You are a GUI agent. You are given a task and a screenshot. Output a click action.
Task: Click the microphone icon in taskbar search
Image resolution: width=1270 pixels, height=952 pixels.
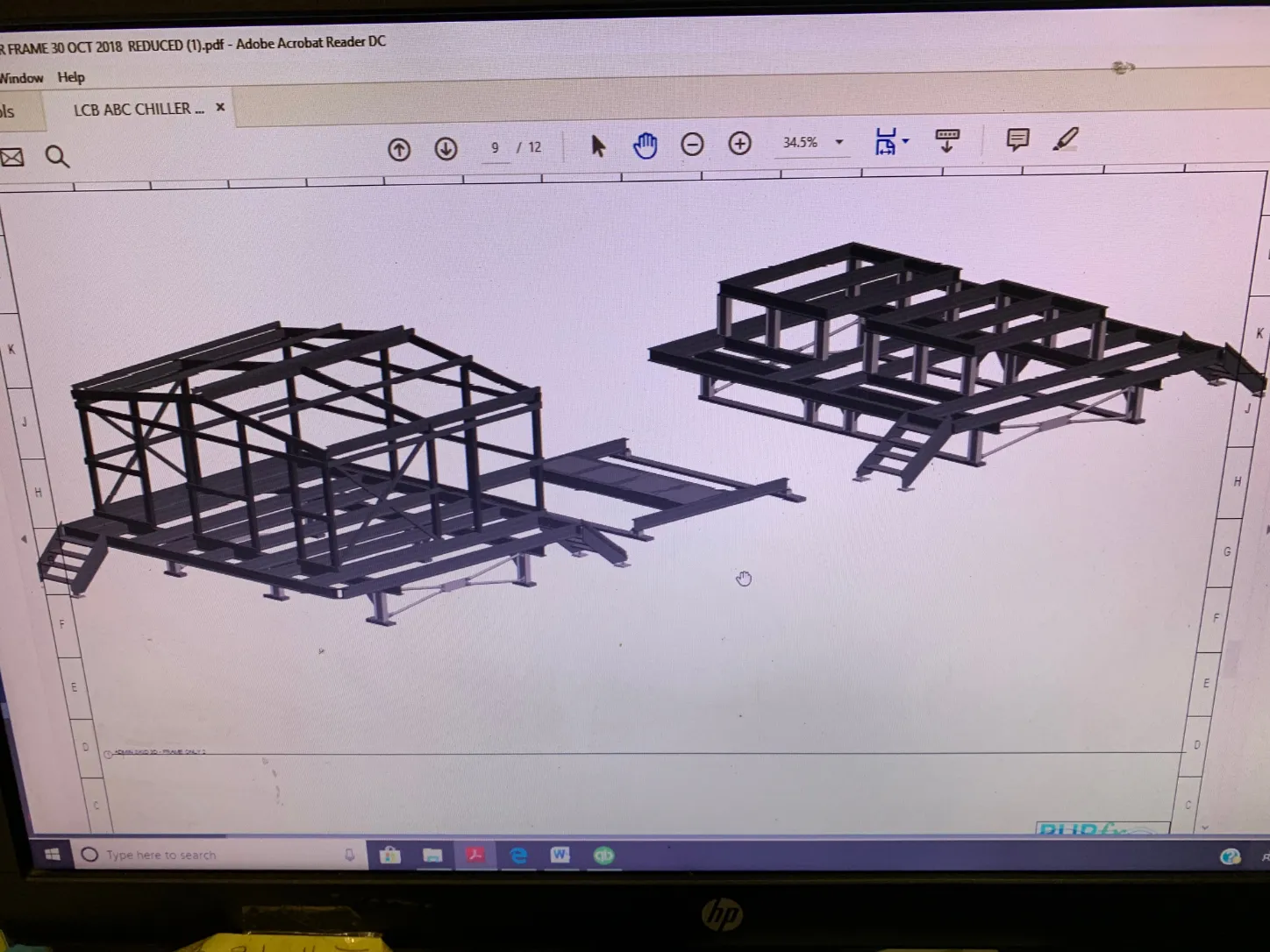pyautogui.click(x=350, y=855)
